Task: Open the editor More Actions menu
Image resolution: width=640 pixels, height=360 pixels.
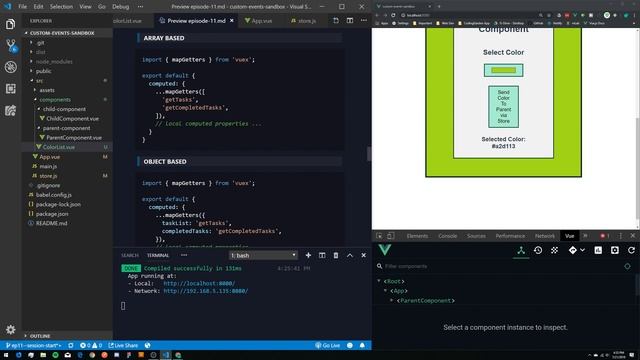Action: pyautogui.click(x=364, y=20)
